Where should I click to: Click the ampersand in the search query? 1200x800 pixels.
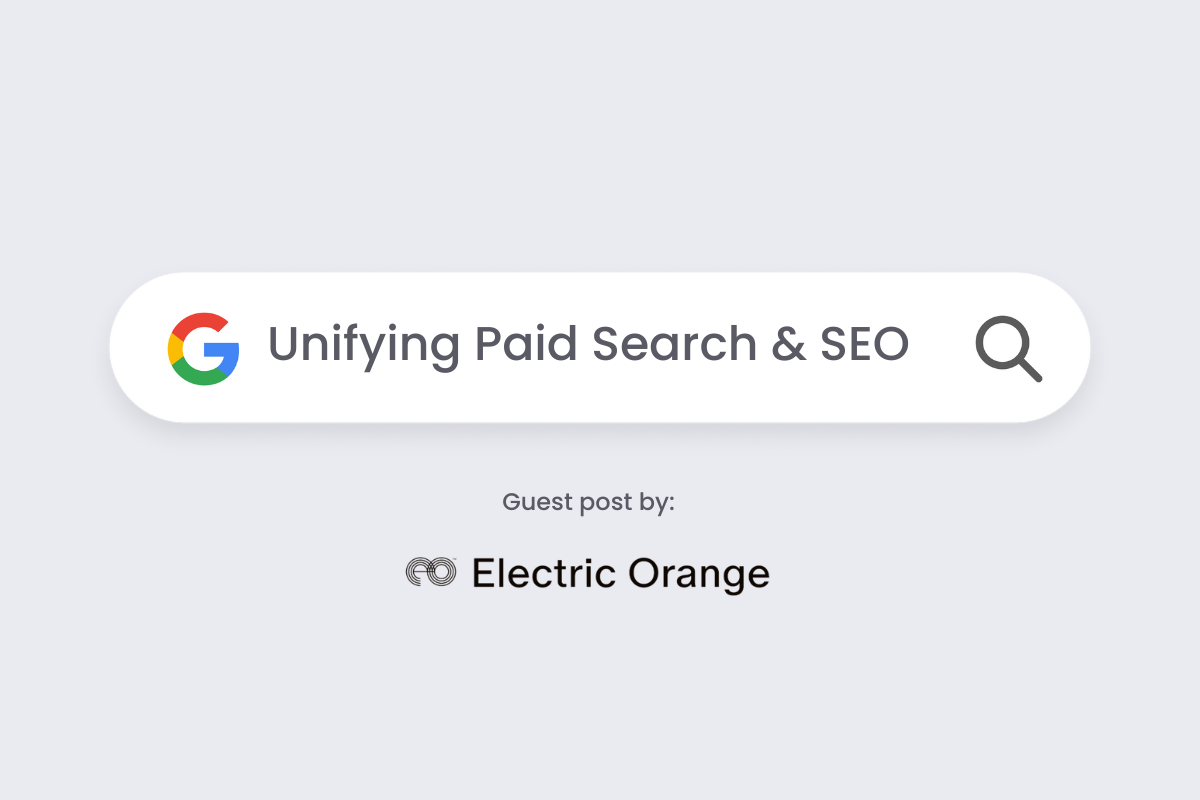[x=788, y=344]
